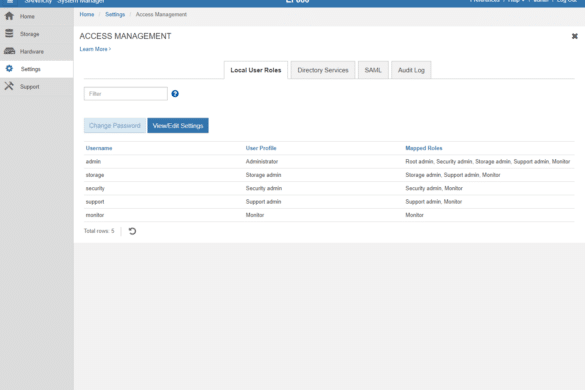Sort by the Mapped Roles column header
This screenshot has height=390, width=585.
(423, 148)
